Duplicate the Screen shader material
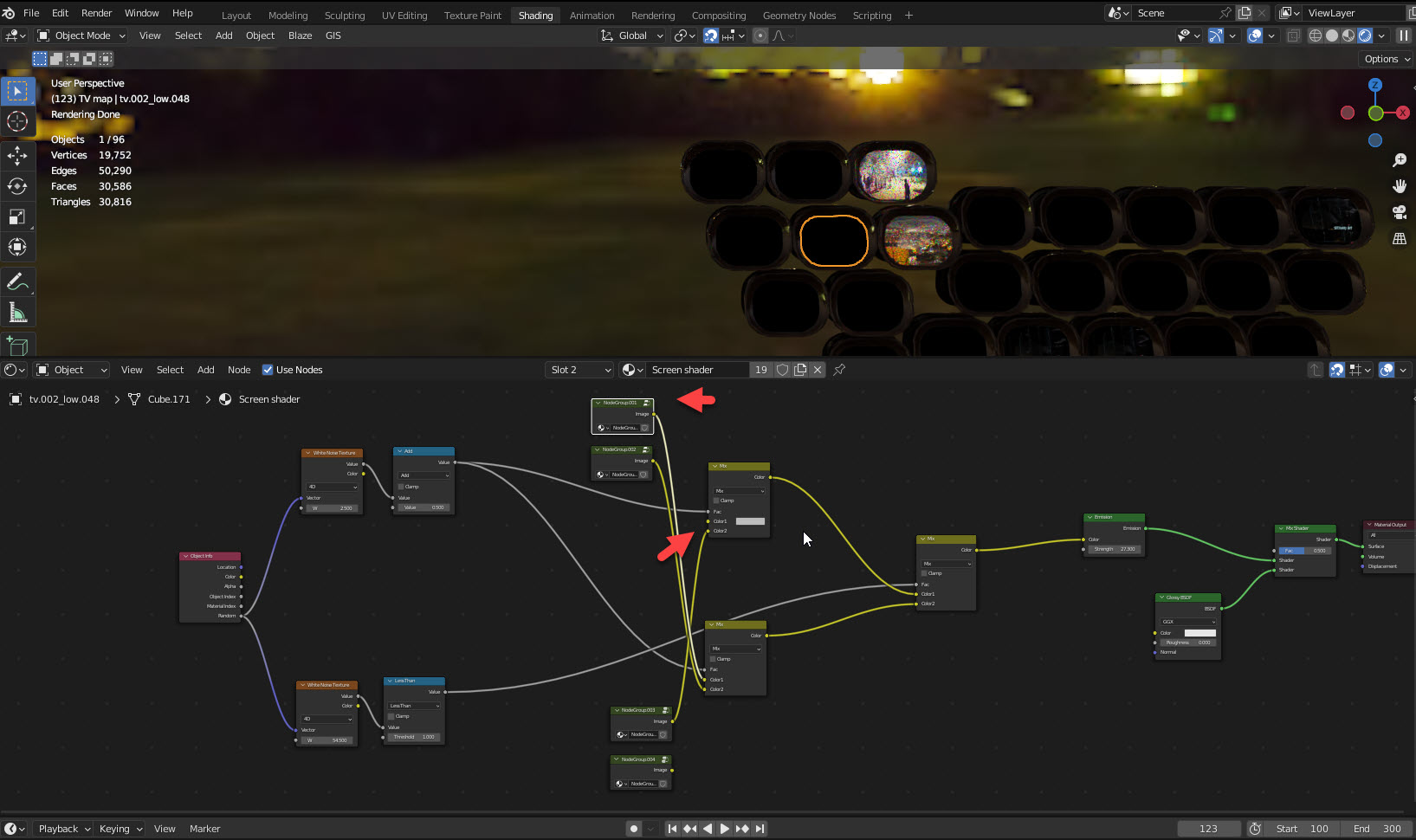Screen dimensions: 1416x840 [800, 370]
